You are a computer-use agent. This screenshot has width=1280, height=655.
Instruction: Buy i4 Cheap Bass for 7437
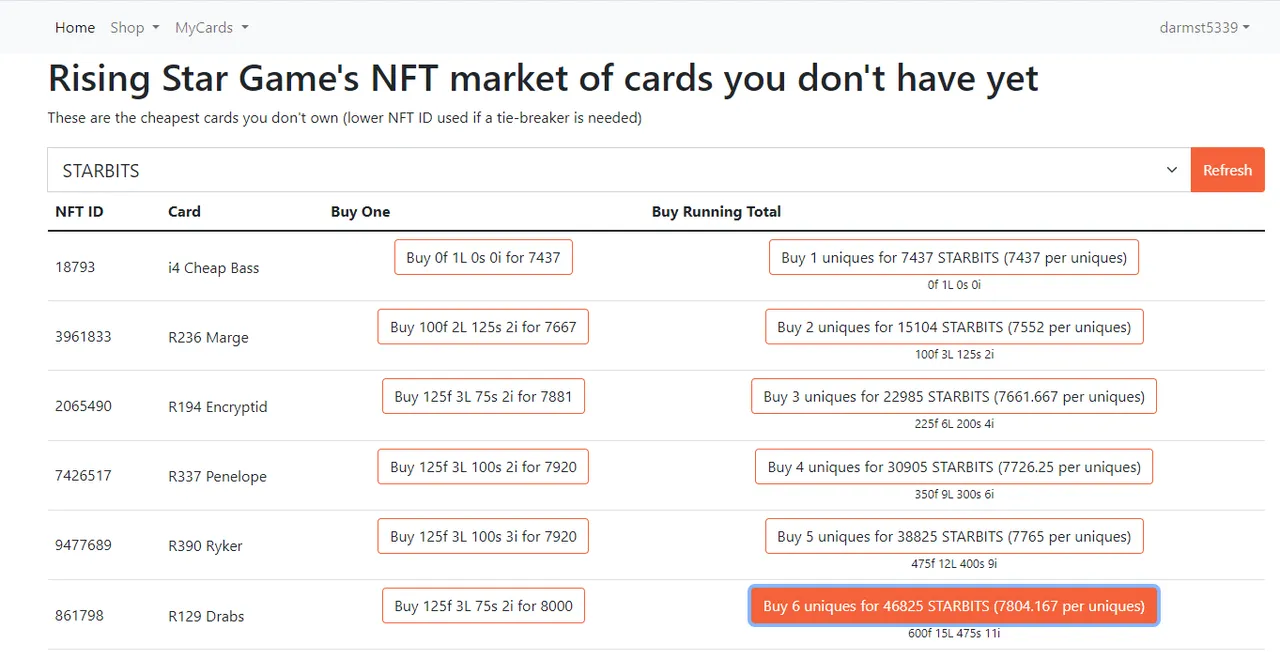click(483, 257)
